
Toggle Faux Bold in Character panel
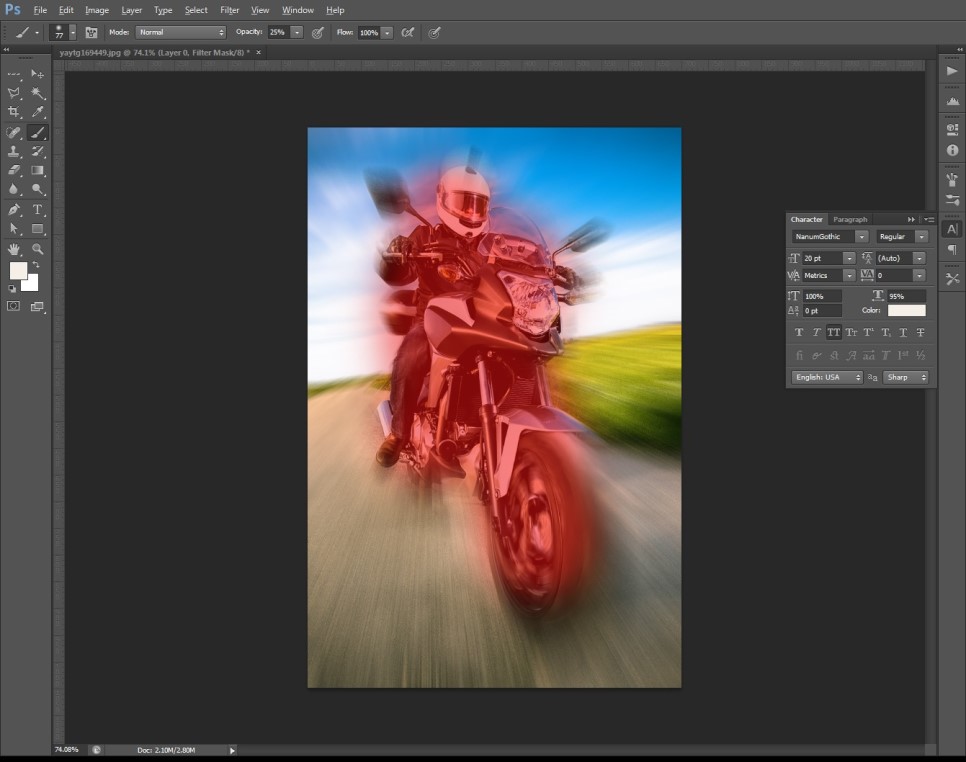tap(798, 332)
